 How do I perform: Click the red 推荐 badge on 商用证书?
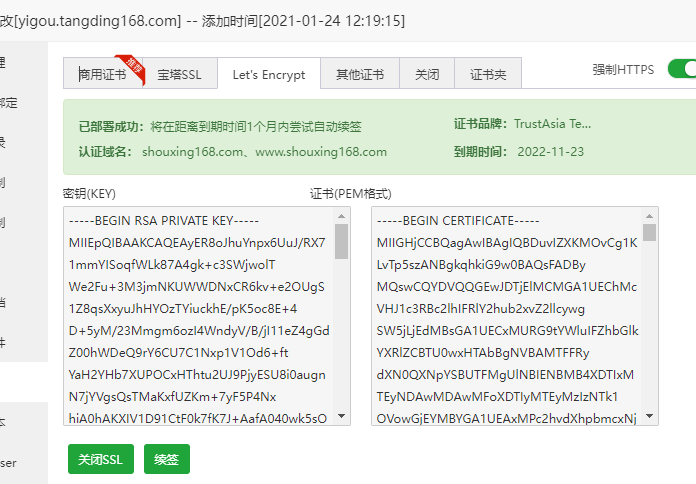click(129, 63)
